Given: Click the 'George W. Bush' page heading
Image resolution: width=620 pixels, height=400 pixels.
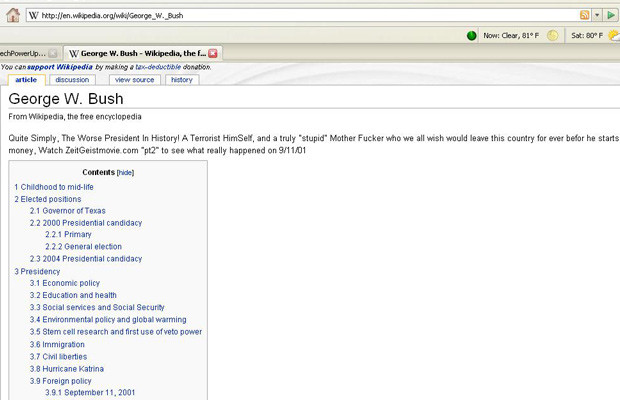Looking at the screenshot, I should click(66, 99).
